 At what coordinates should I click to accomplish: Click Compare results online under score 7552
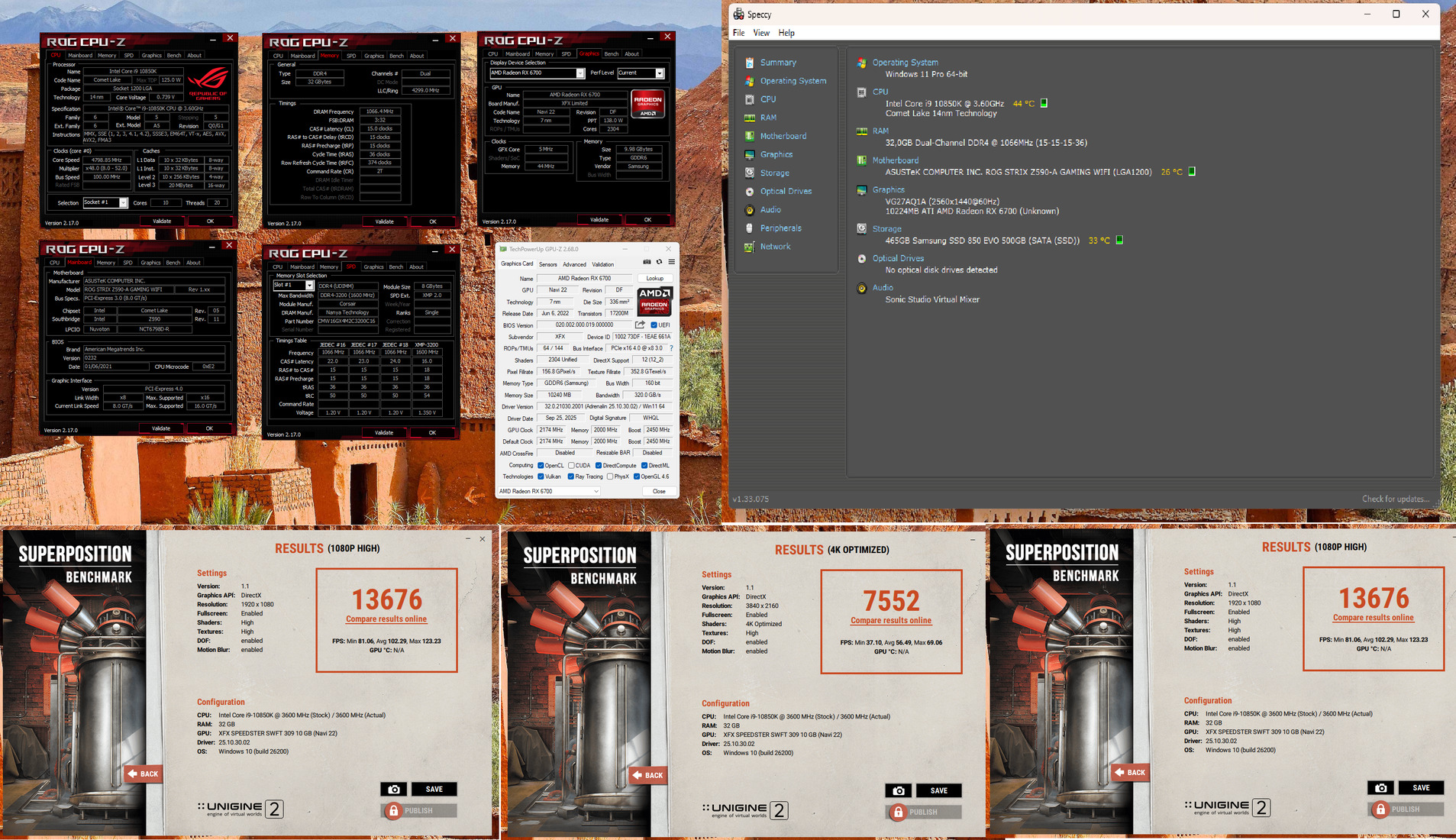pos(891,621)
